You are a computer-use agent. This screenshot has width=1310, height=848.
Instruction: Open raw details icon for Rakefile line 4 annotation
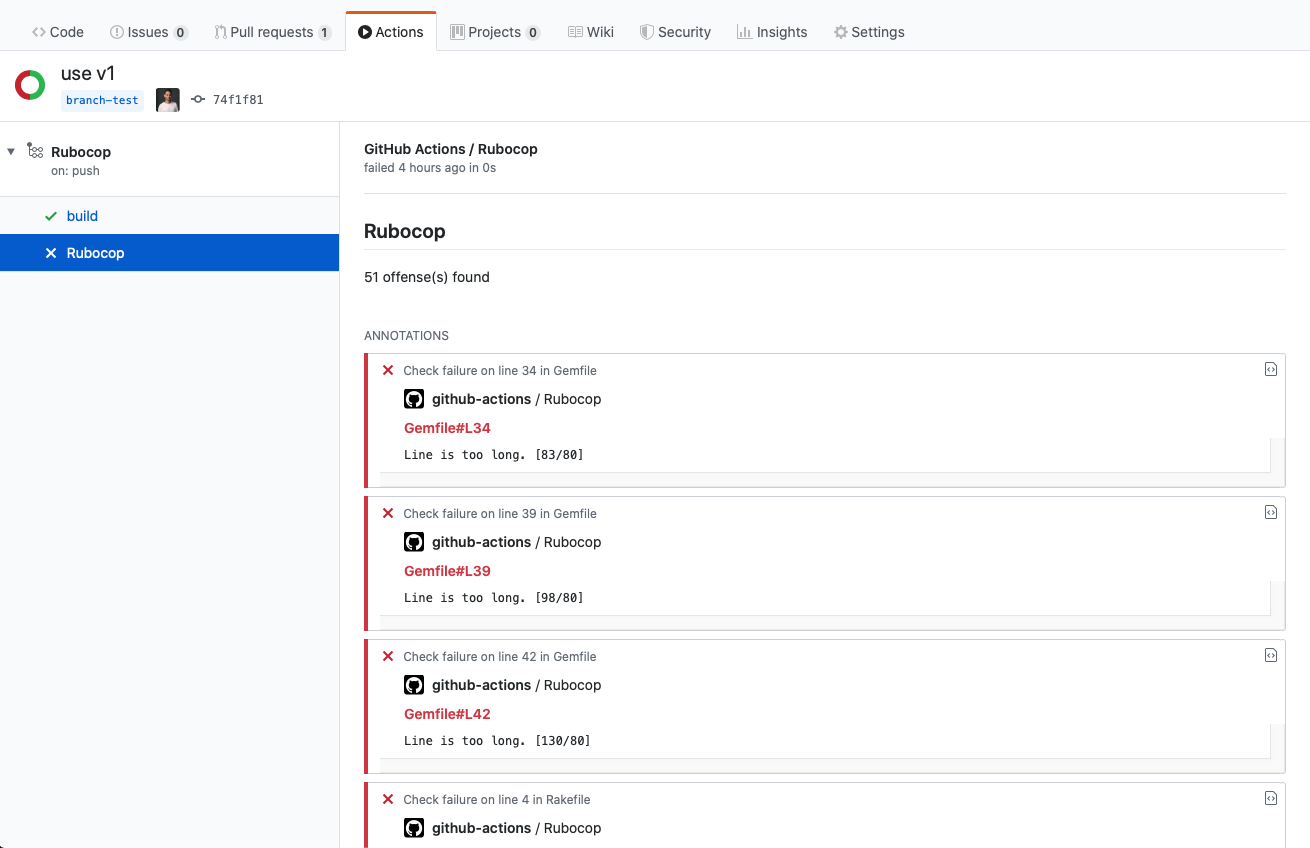coord(1270,798)
